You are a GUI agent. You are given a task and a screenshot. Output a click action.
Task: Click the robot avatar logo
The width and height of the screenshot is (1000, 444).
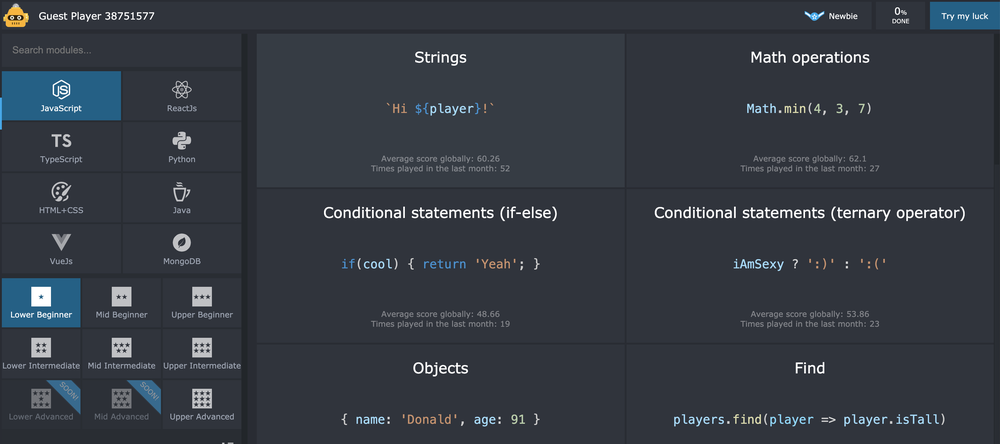(17, 16)
